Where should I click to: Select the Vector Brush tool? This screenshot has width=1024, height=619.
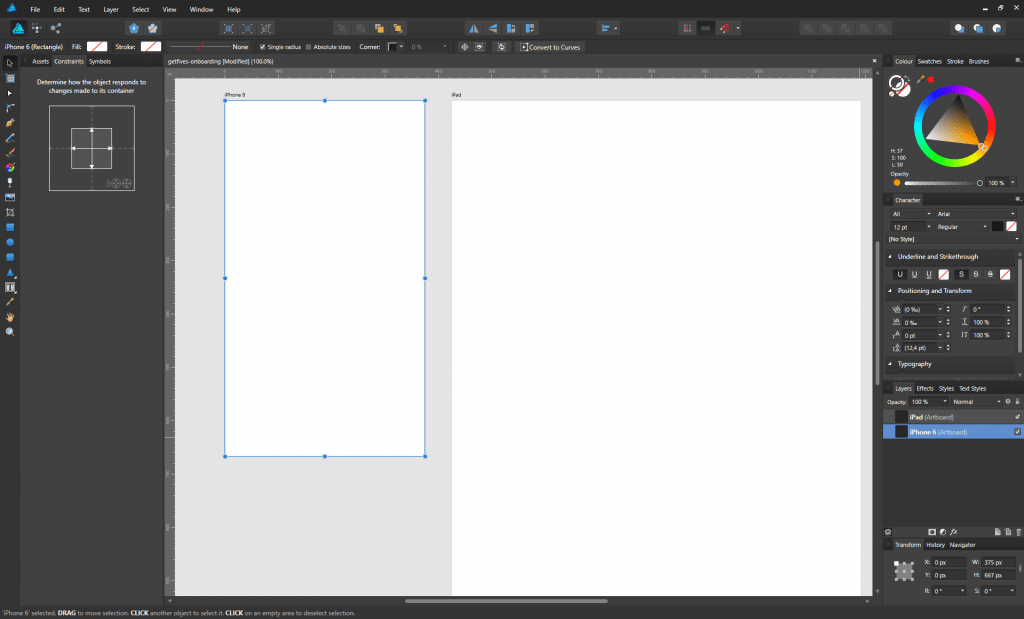[9, 152]
